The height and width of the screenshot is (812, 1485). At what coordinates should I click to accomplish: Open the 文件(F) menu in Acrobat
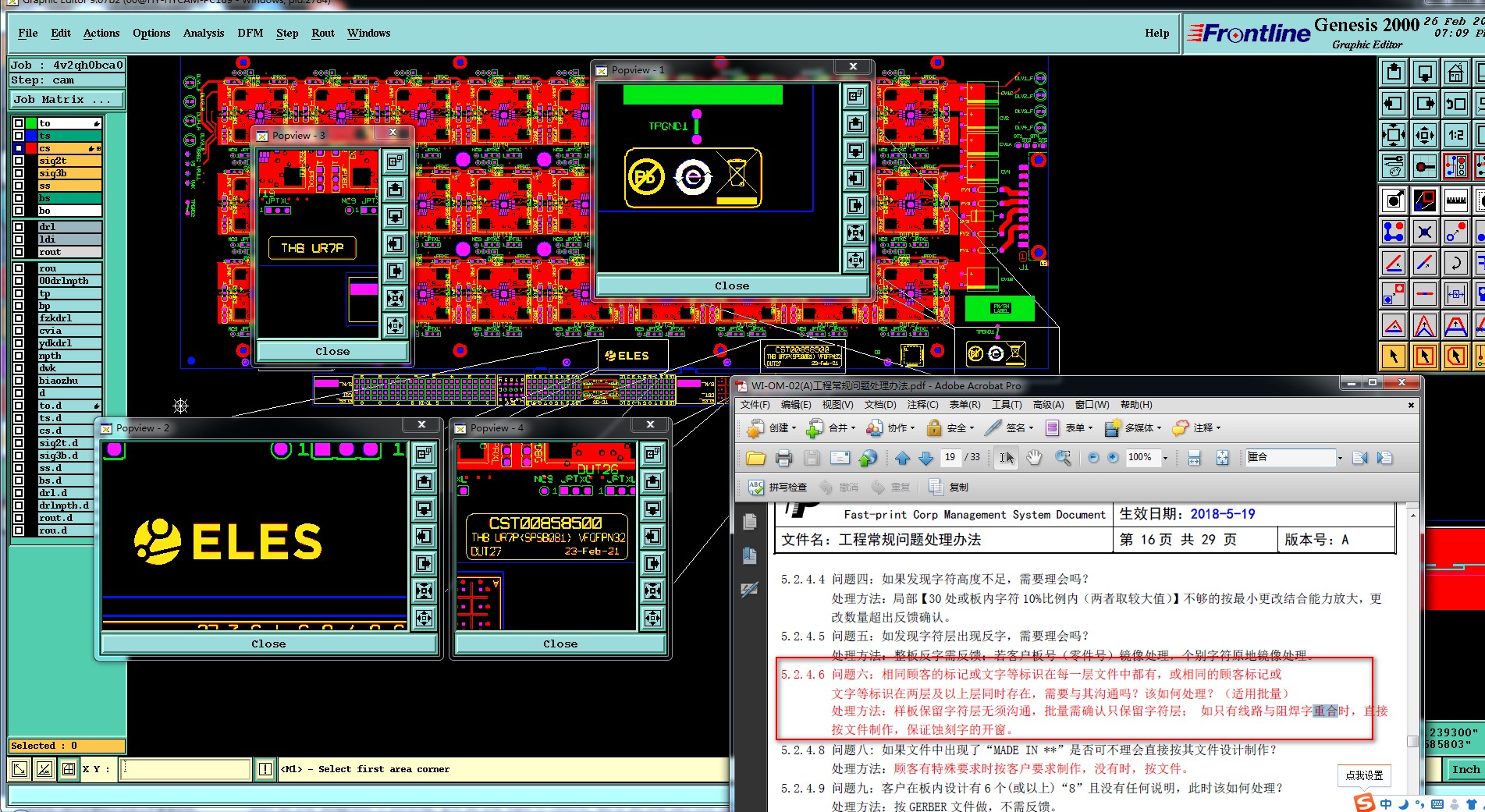point(755,405)
